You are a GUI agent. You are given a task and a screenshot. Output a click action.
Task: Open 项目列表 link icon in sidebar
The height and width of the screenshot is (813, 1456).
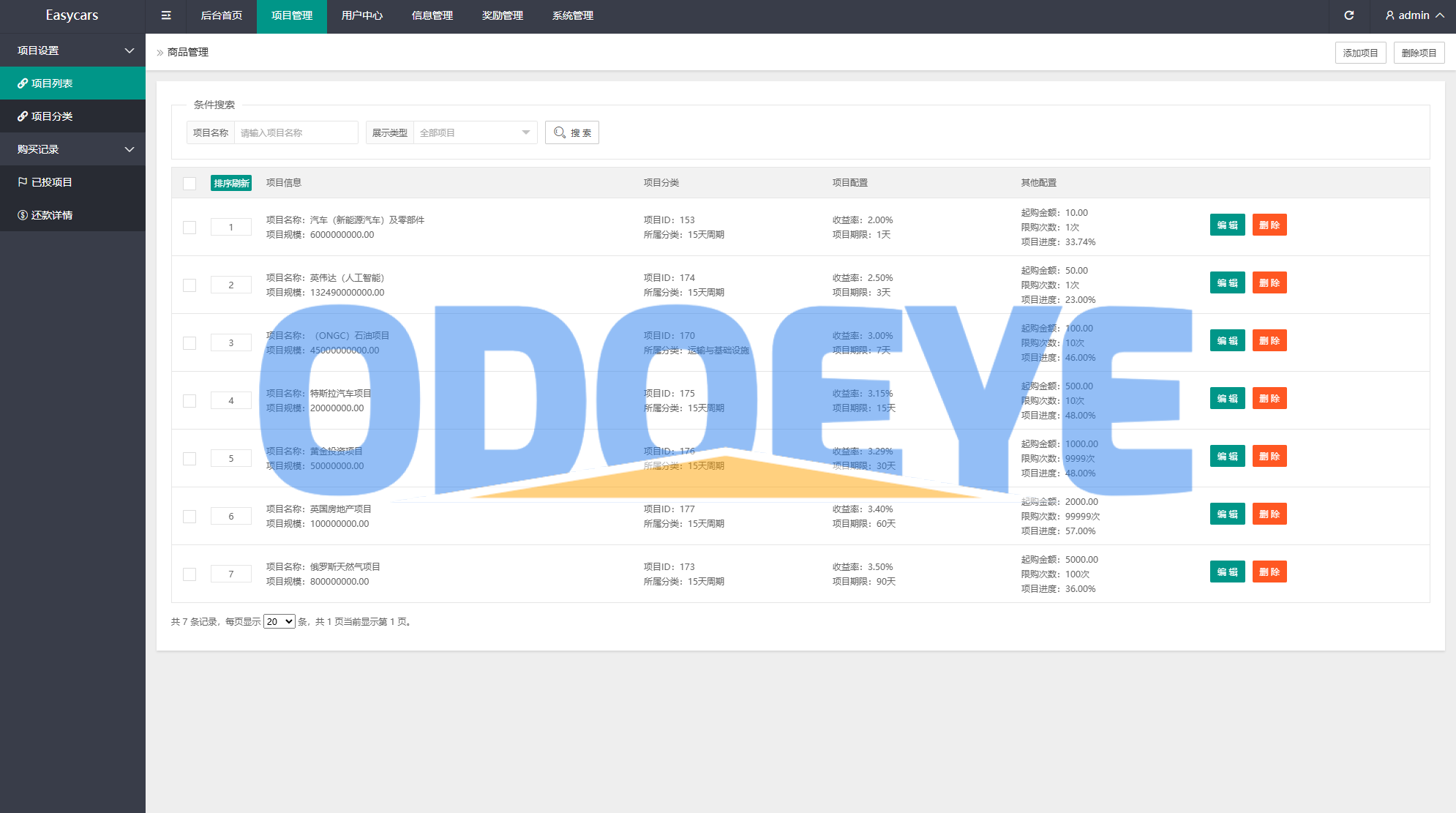pos(23,83)
